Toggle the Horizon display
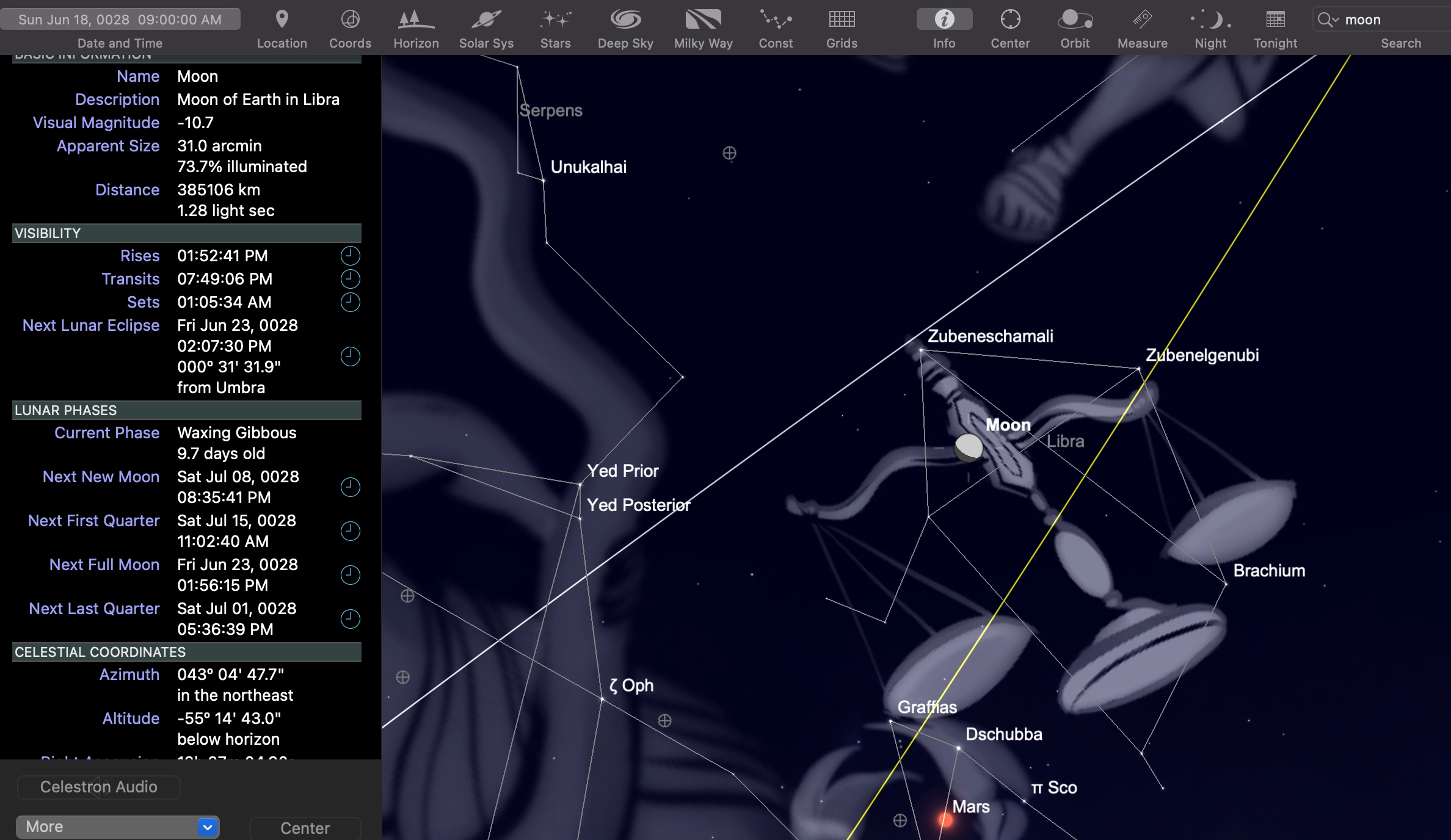Viewport: 1451px width, 840px height. click(416, 20)
